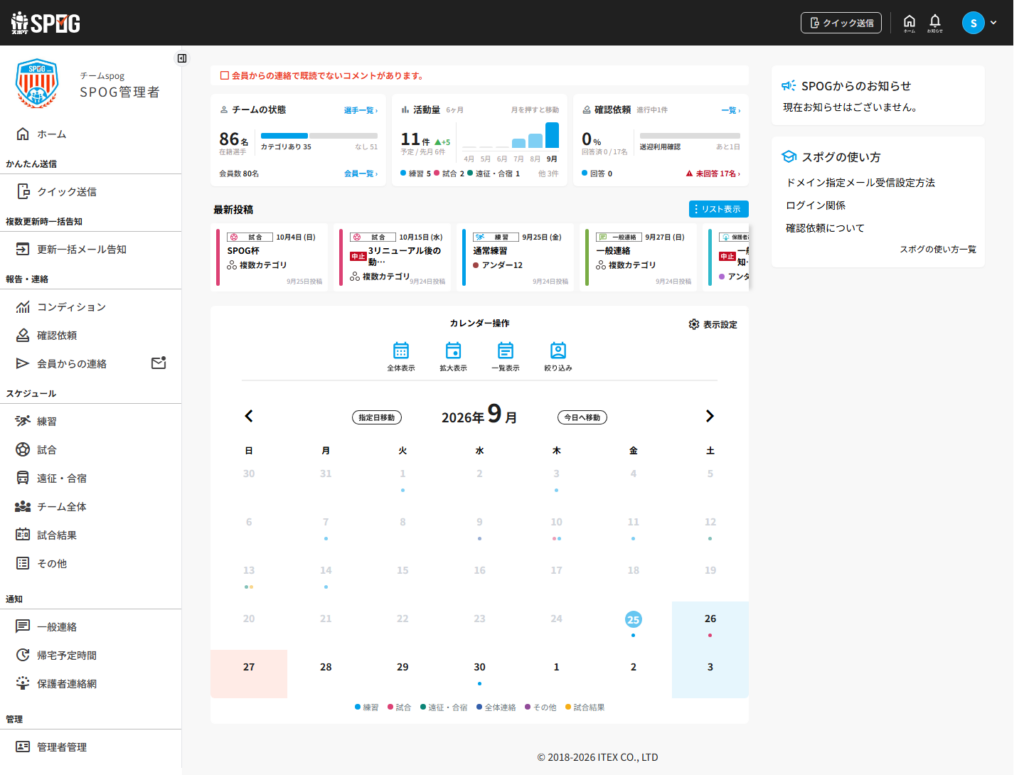Click the その他 list icon in the sidebar

[23, 563]
